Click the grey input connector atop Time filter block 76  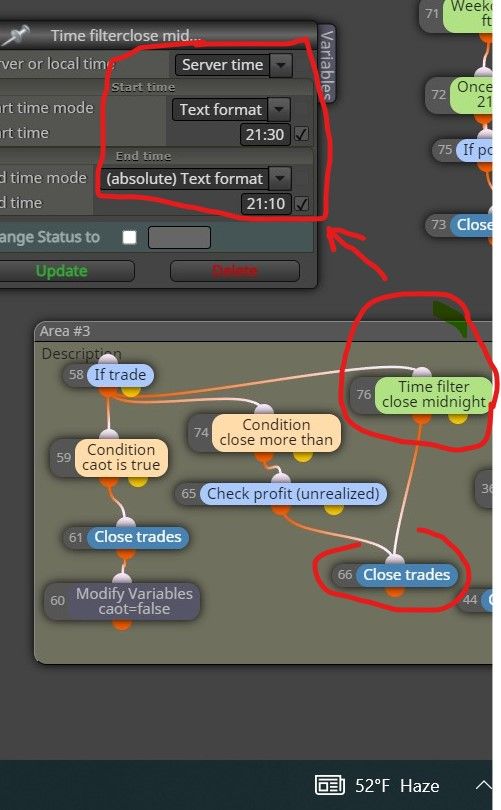421,373
